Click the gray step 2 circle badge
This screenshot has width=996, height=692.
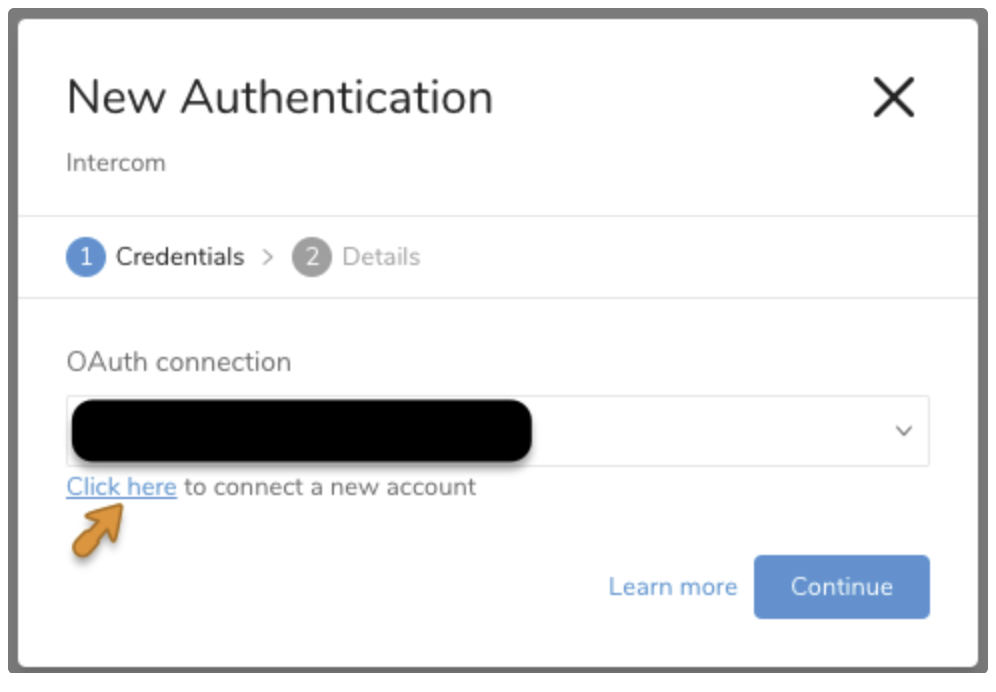point(312,257)
